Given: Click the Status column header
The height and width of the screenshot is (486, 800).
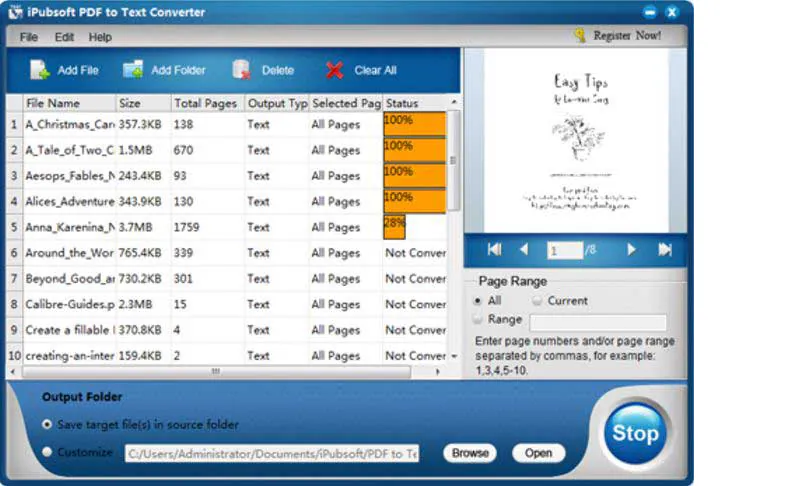Looking at the screenshot, I should (x=415, y=103).
